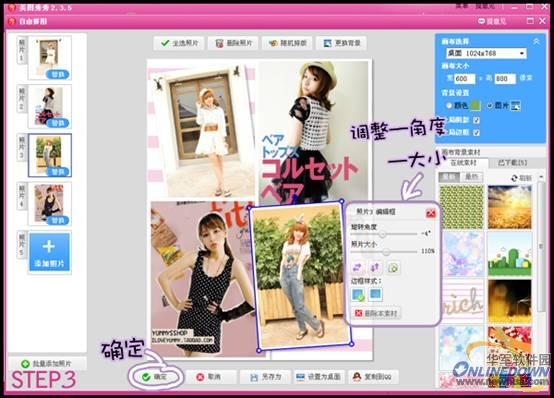The image size is (554, 398).
Task: Click the canvas height field showing 800
Action: pyautogui.click(x=505, y=78)
